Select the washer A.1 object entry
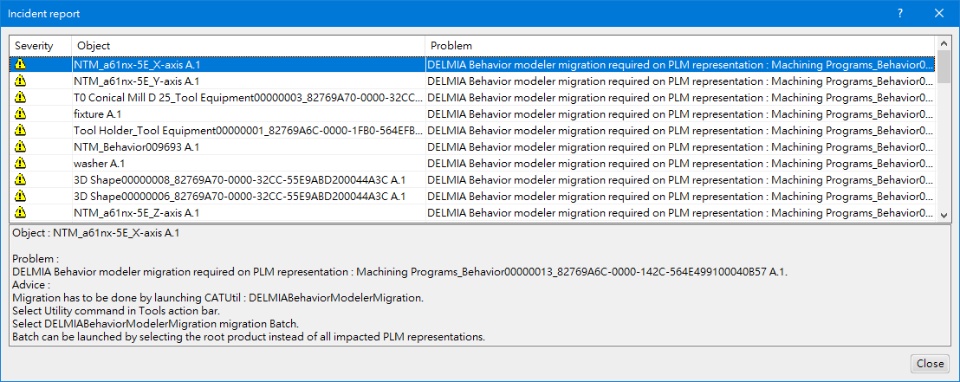This screenshot has height=382, width=960. click(x=99, y=163)
